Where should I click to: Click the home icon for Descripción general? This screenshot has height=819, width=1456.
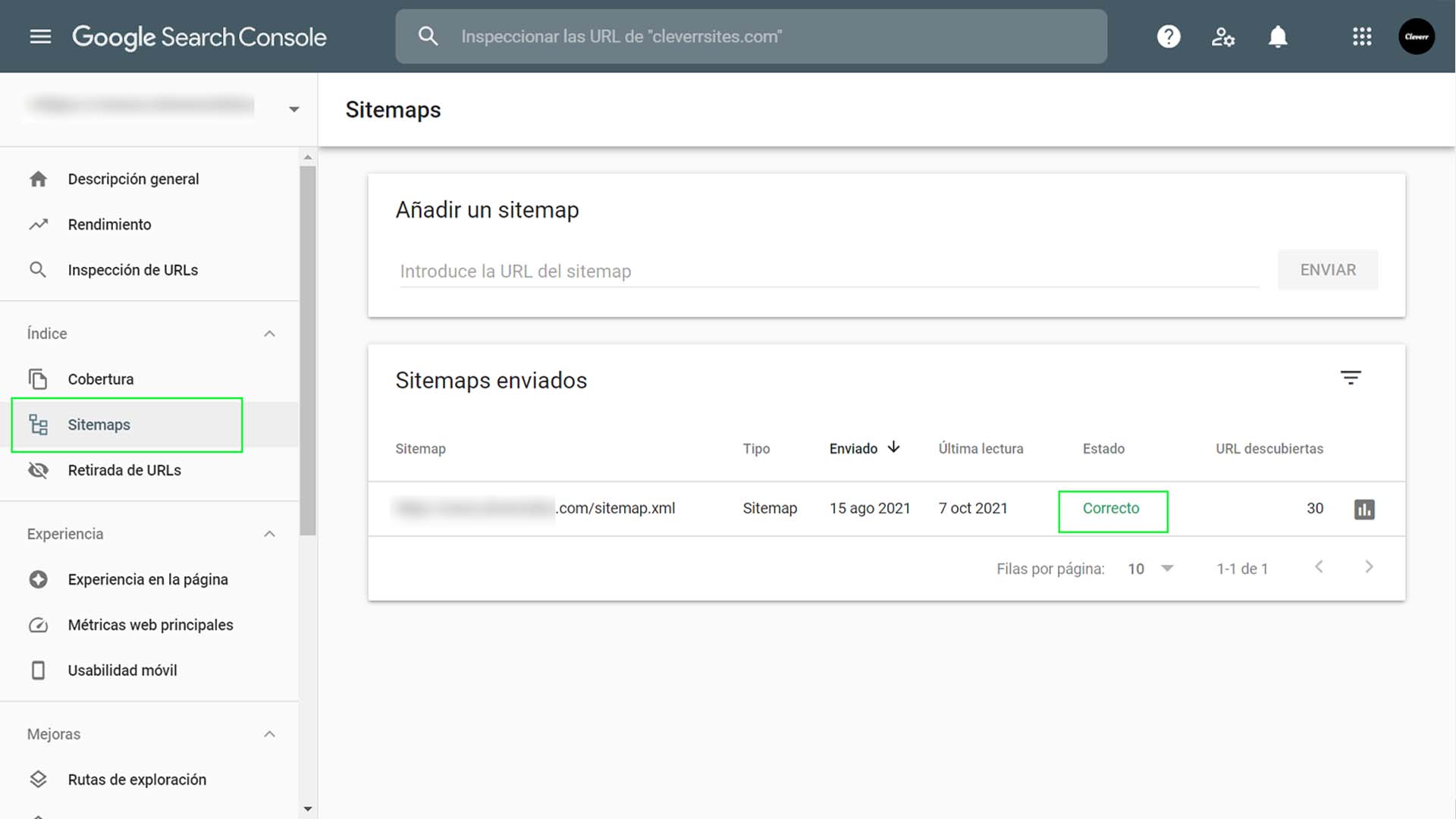click(38, 179)
